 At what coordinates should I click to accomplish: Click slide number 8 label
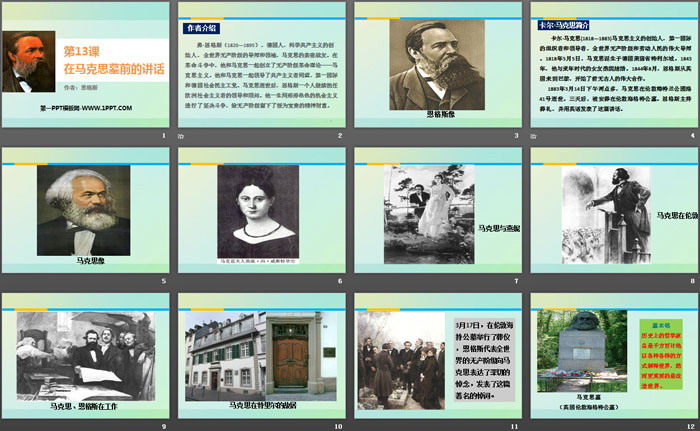(692, 281)
